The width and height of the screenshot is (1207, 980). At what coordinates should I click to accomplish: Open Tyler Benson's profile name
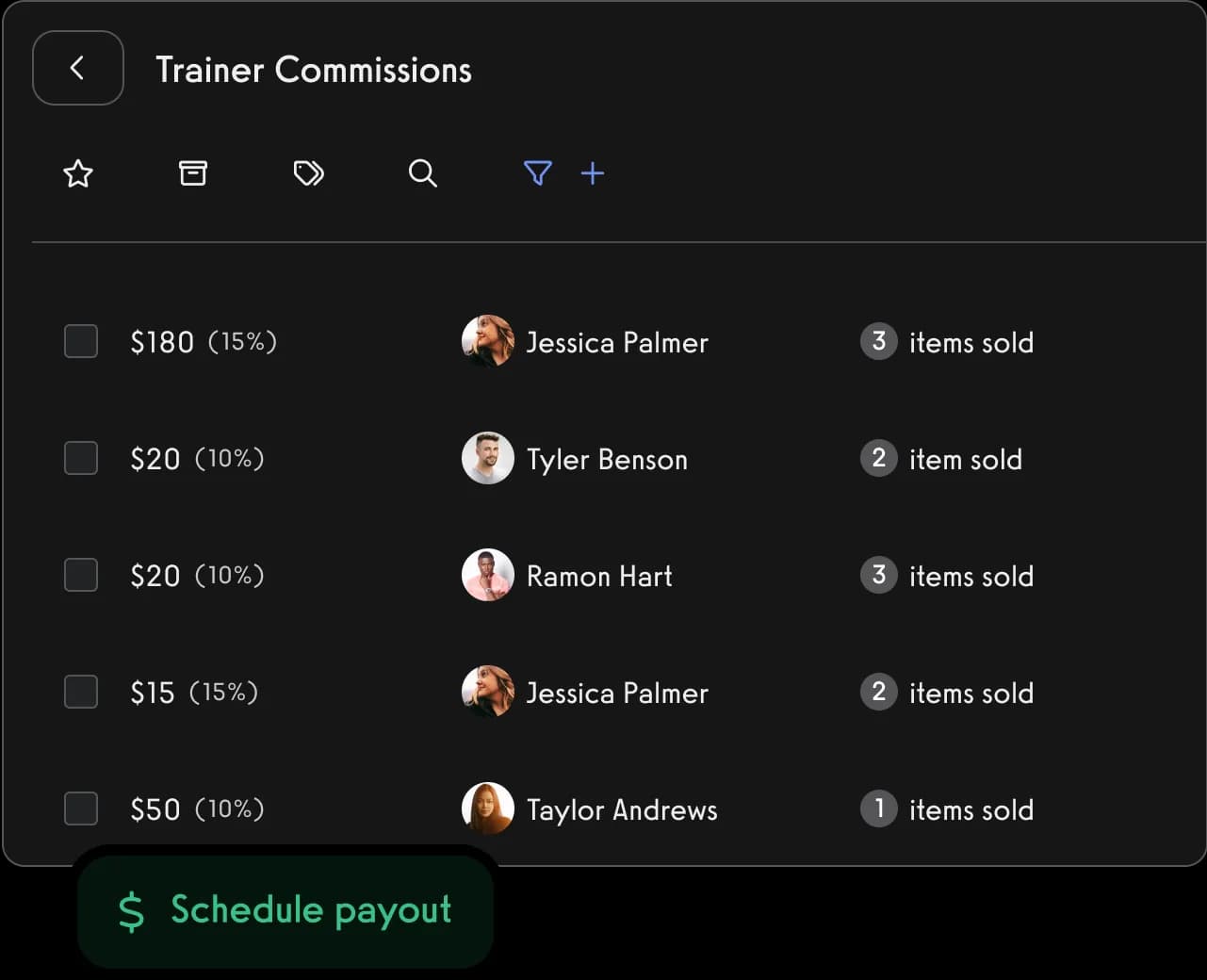click(x=607, y=460)
